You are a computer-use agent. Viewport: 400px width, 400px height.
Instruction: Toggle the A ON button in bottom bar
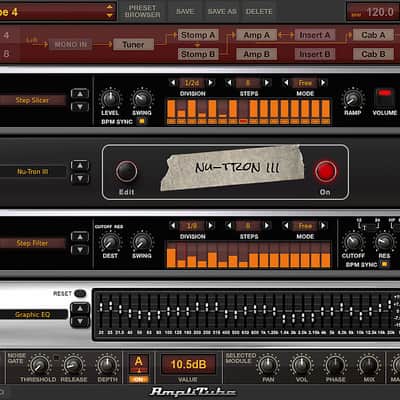click(x=138, y=379)
